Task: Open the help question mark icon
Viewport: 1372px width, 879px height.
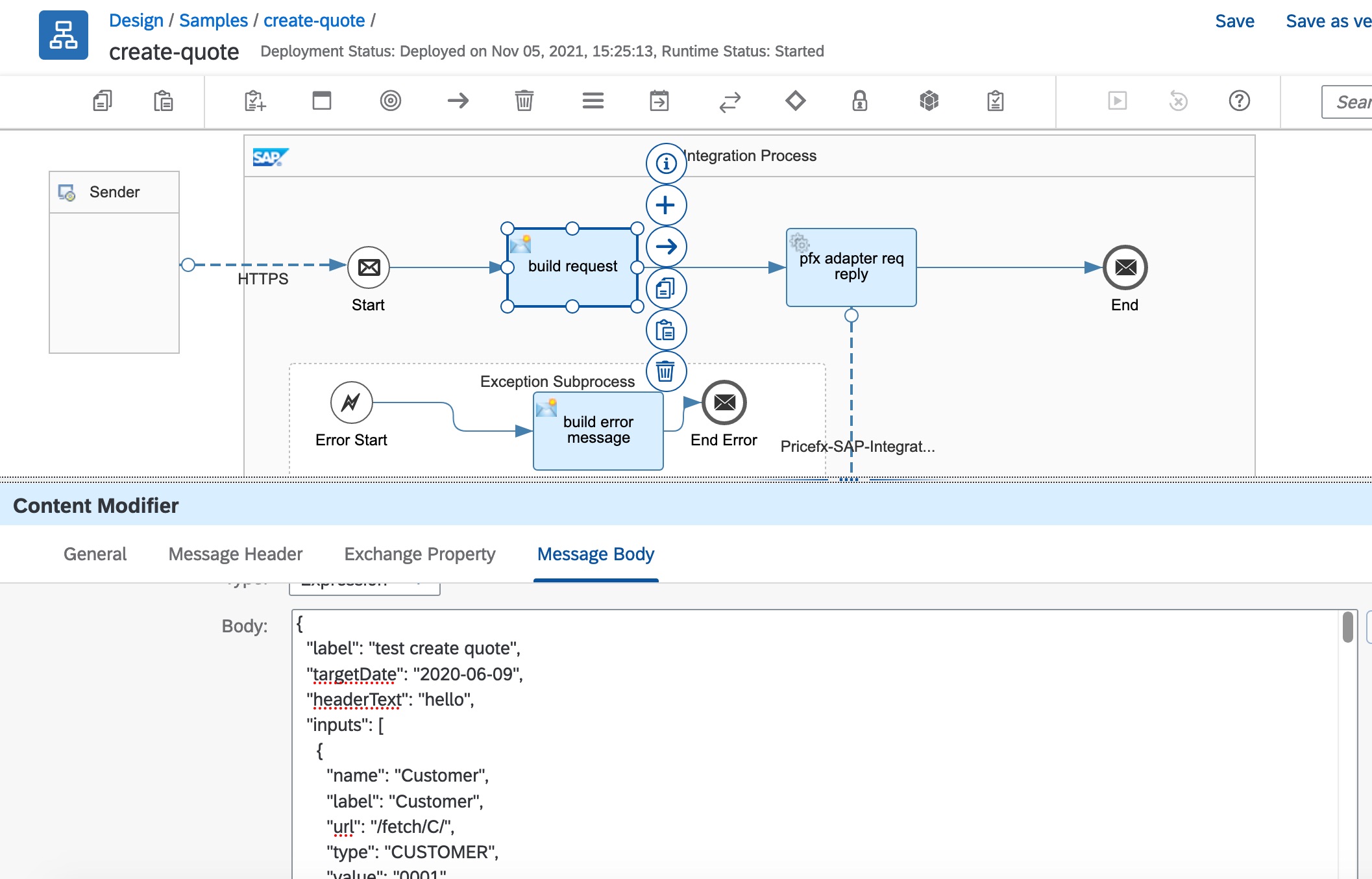Action: tap(1239, 101)
